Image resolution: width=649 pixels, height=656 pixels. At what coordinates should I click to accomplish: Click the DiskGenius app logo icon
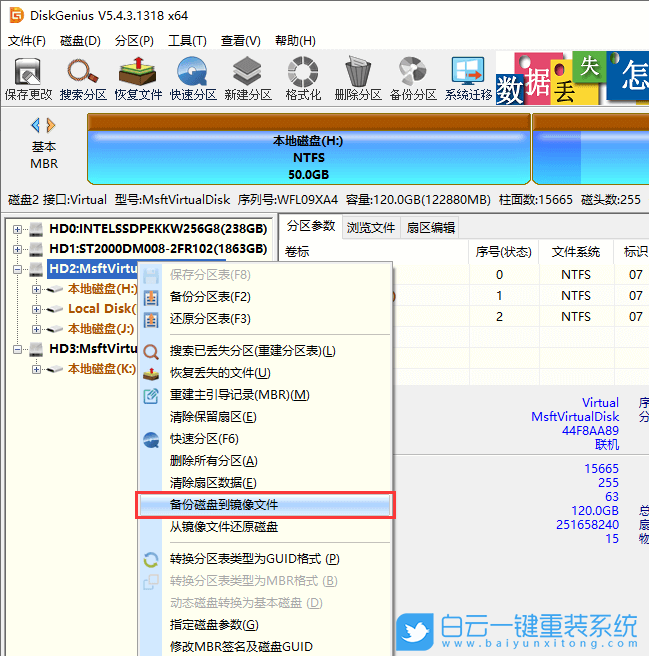(17, 15)
